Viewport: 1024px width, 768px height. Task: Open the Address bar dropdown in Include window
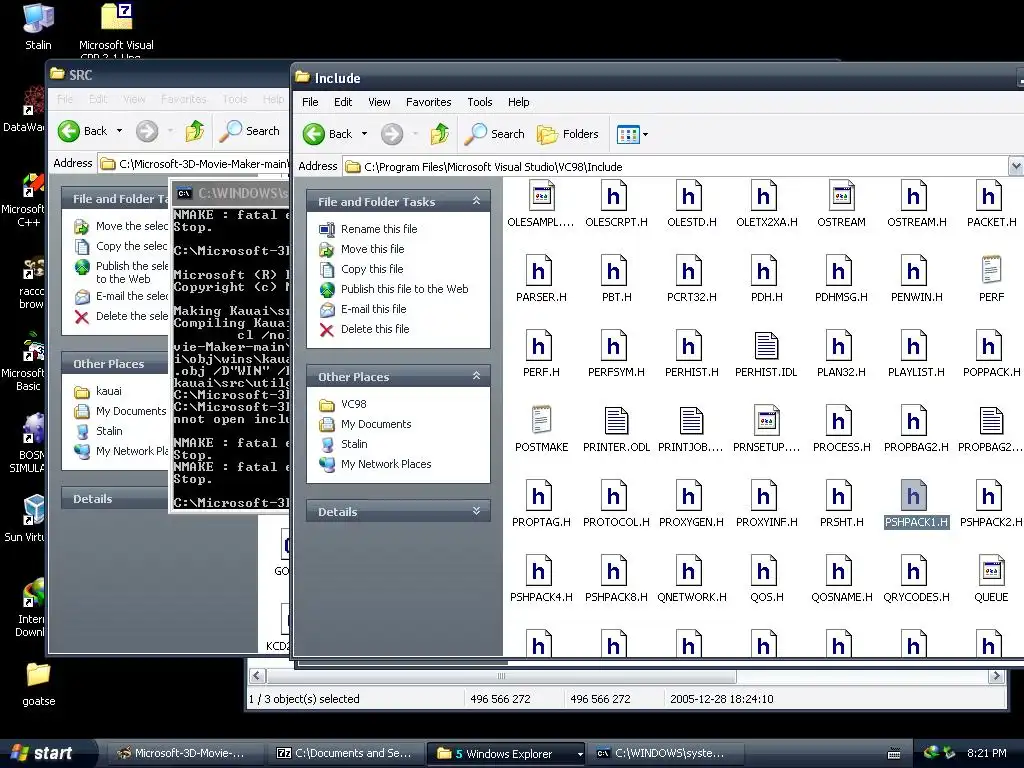pos(1016,167)
